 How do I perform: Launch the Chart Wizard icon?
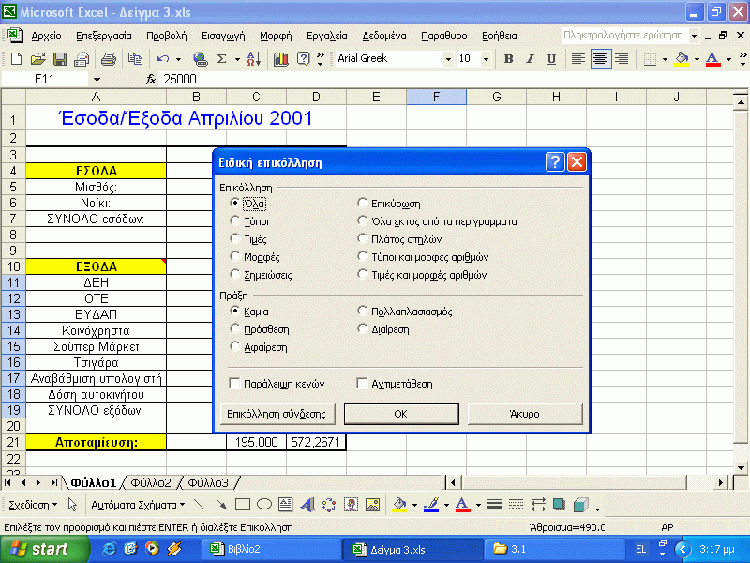281,59
